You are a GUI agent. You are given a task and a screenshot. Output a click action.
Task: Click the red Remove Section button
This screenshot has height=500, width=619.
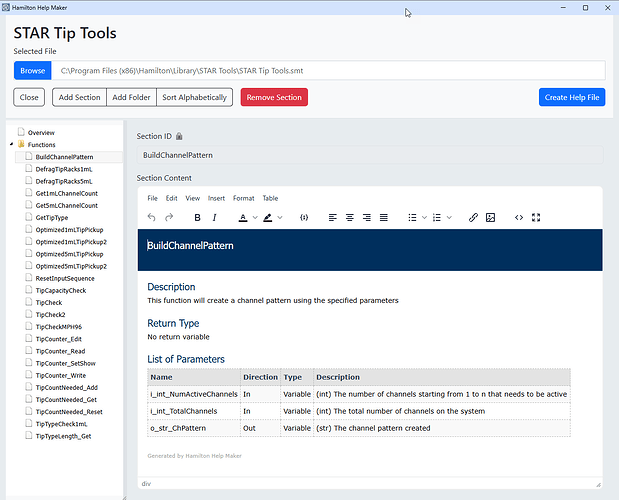[x=274, y=97]
